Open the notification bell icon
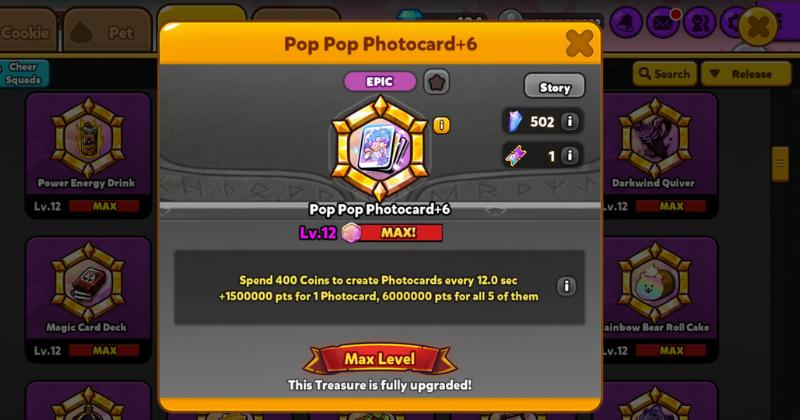 (x=626, y=23)
